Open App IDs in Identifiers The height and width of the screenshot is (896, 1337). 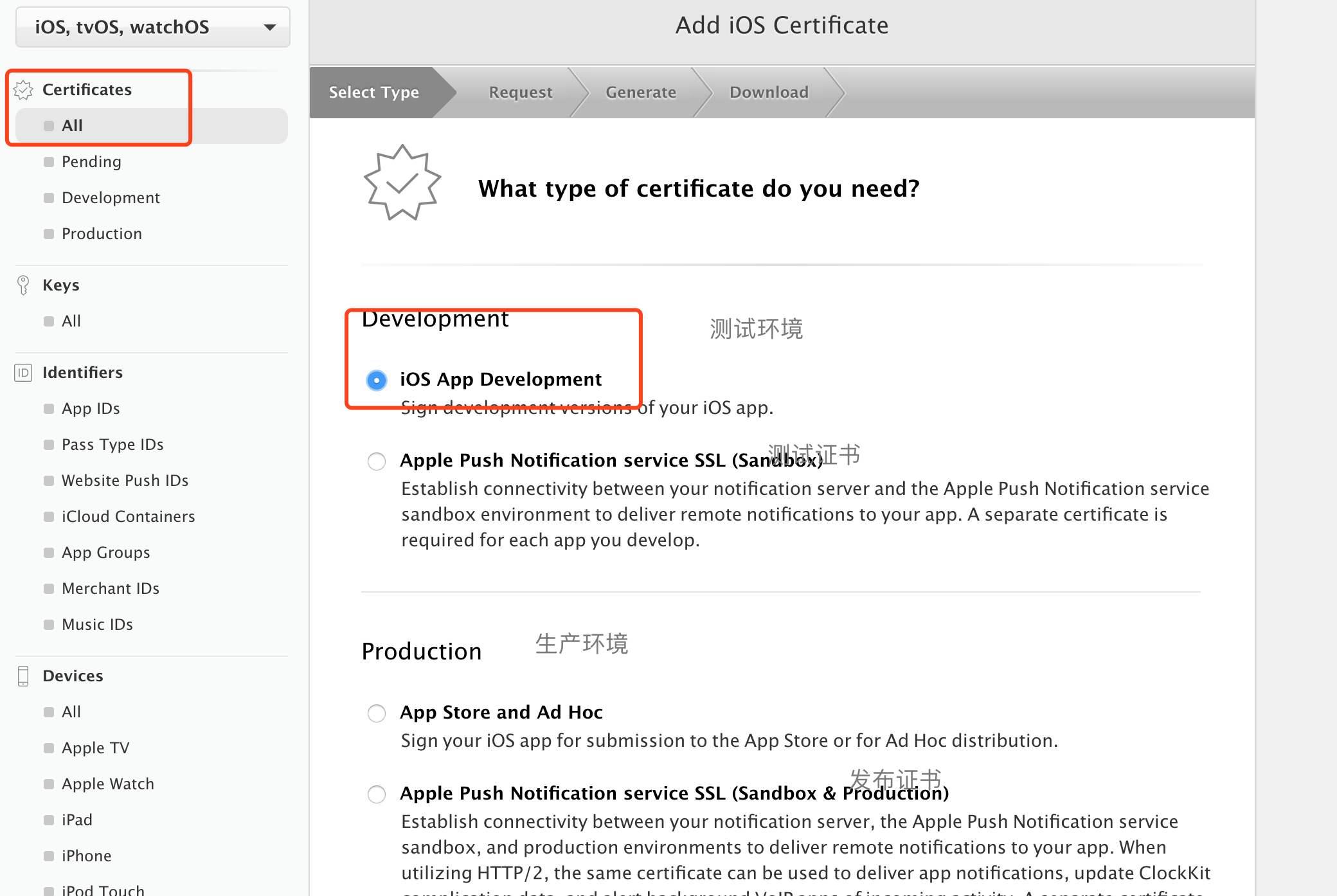(x=91, y=409)
